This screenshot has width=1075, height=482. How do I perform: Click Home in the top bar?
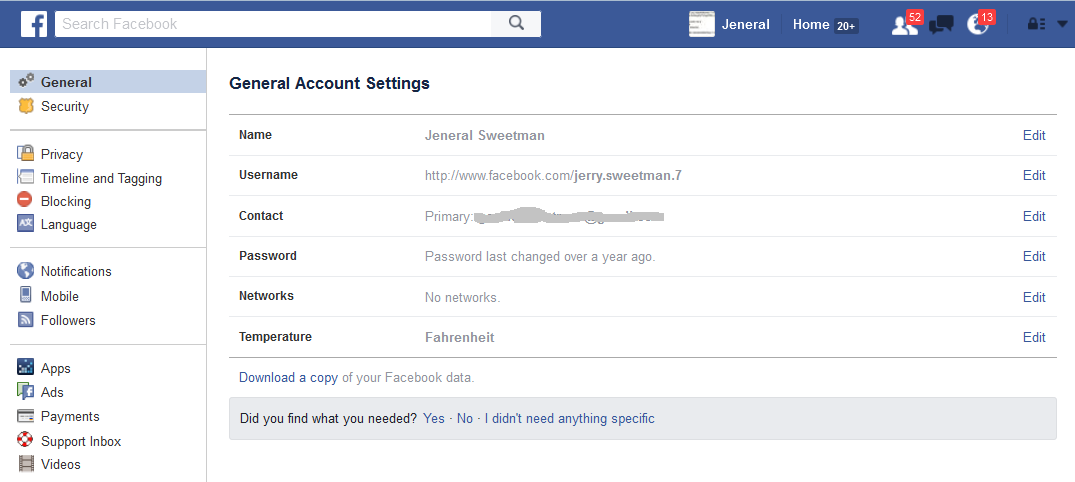click(x=811, y=25)
